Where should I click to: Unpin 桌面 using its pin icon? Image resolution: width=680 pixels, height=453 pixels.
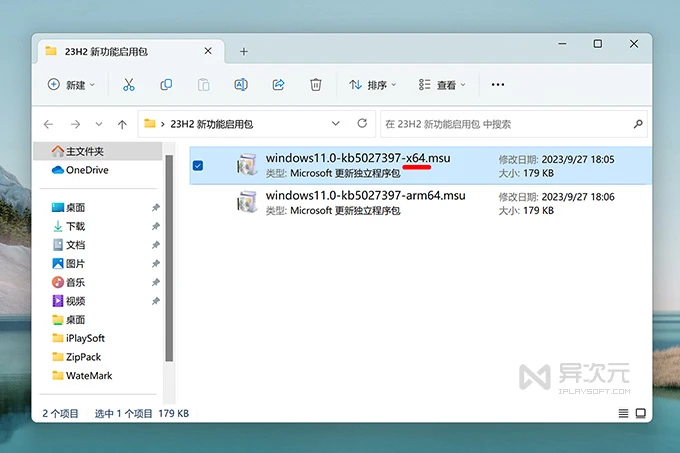pos(156,208)
